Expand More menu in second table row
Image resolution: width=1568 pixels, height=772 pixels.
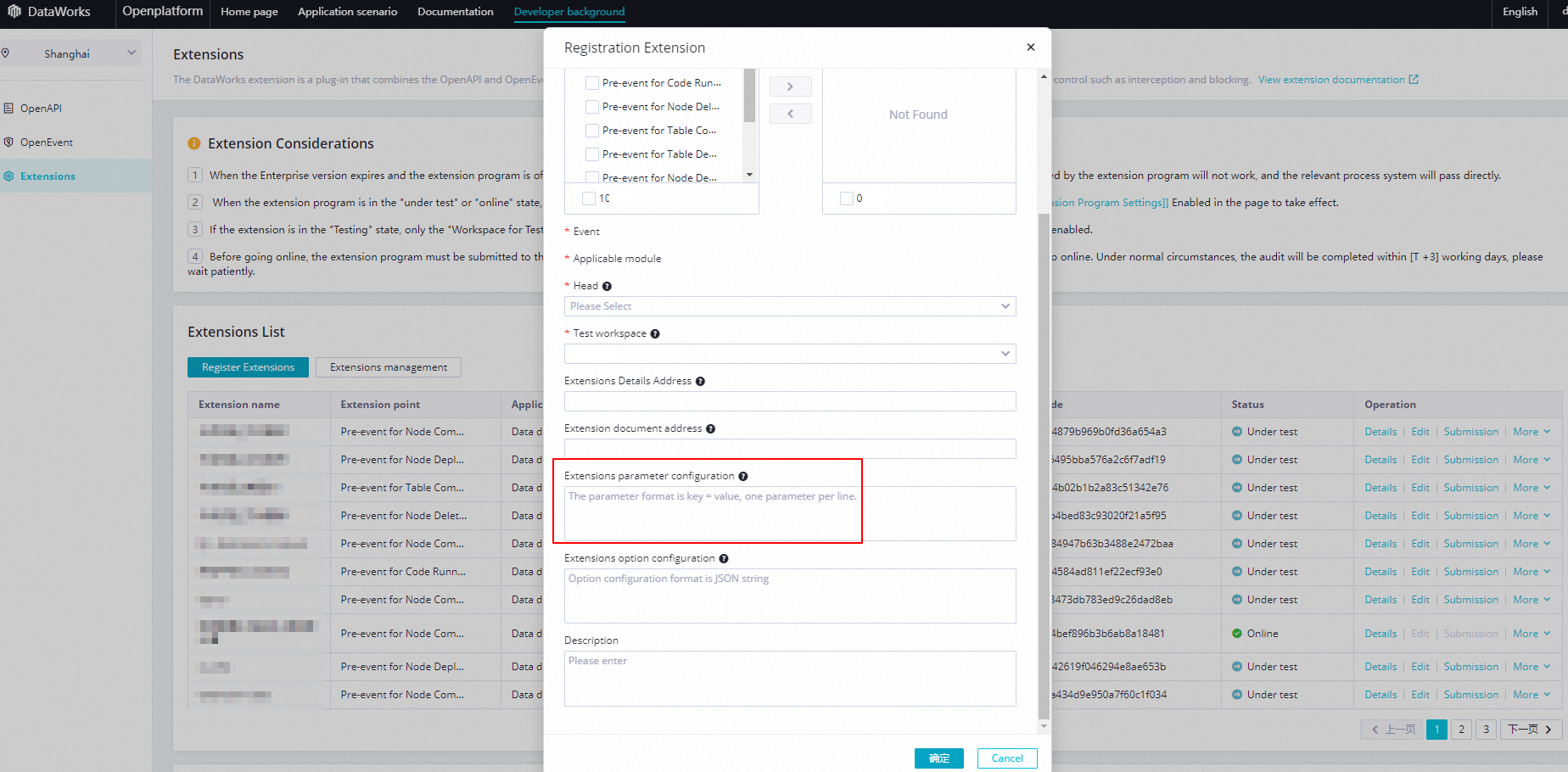tap(1532, 460)
